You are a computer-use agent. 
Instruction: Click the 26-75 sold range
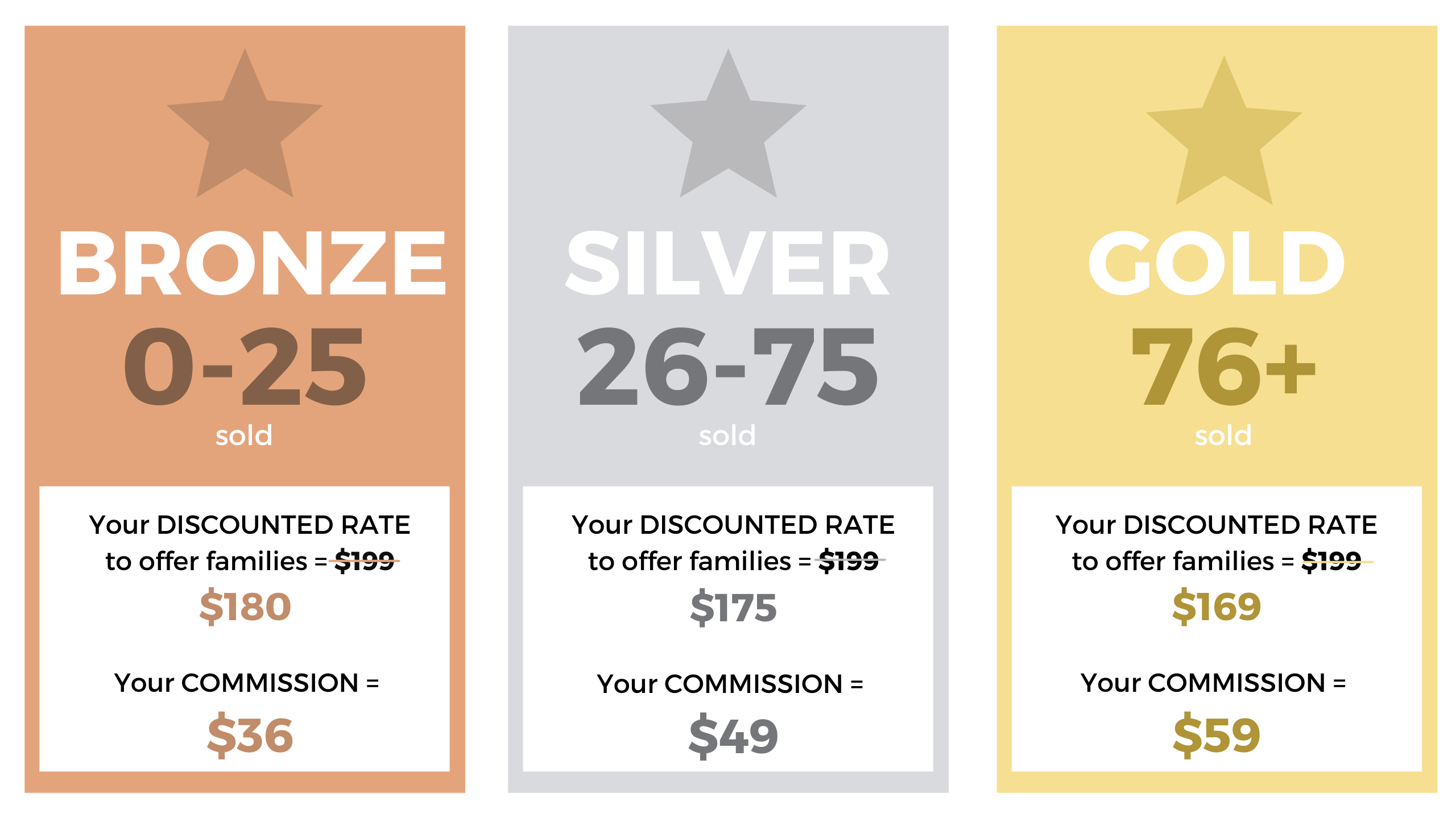click(x=728, y=367)
